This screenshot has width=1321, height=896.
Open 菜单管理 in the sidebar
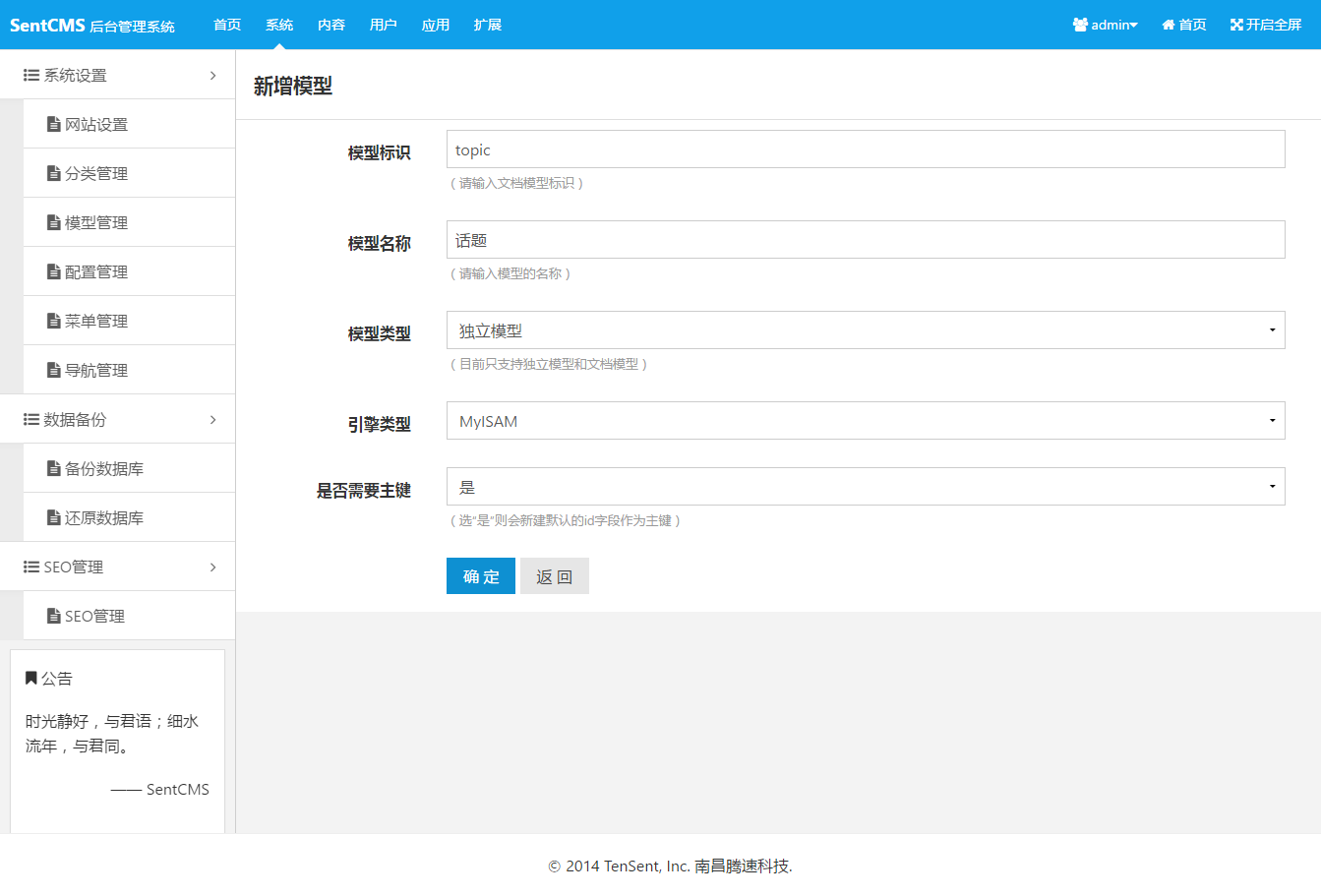(96, 321)
